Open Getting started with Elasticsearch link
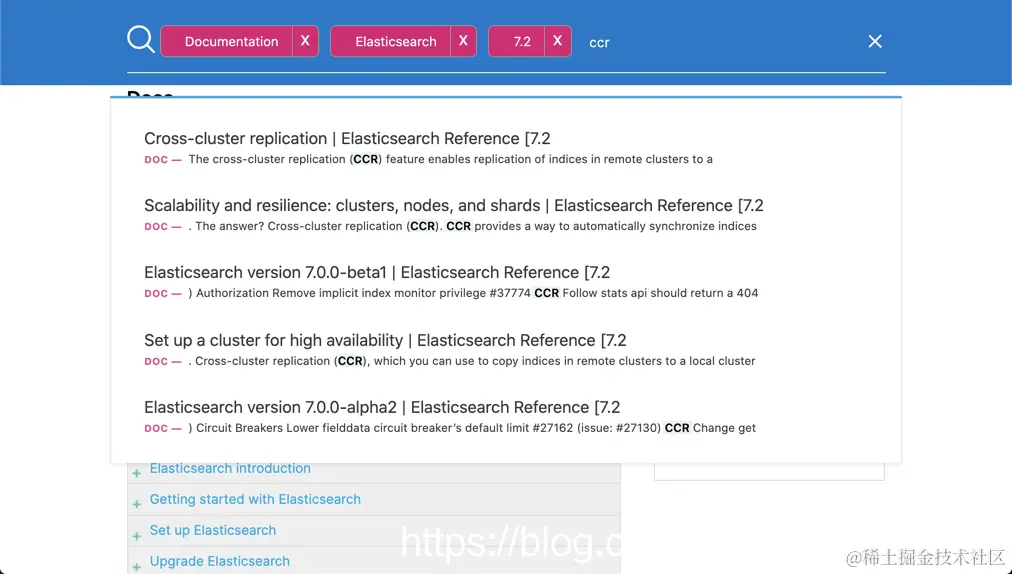This screenshot has width=1012, height=574. pos(255,500)
